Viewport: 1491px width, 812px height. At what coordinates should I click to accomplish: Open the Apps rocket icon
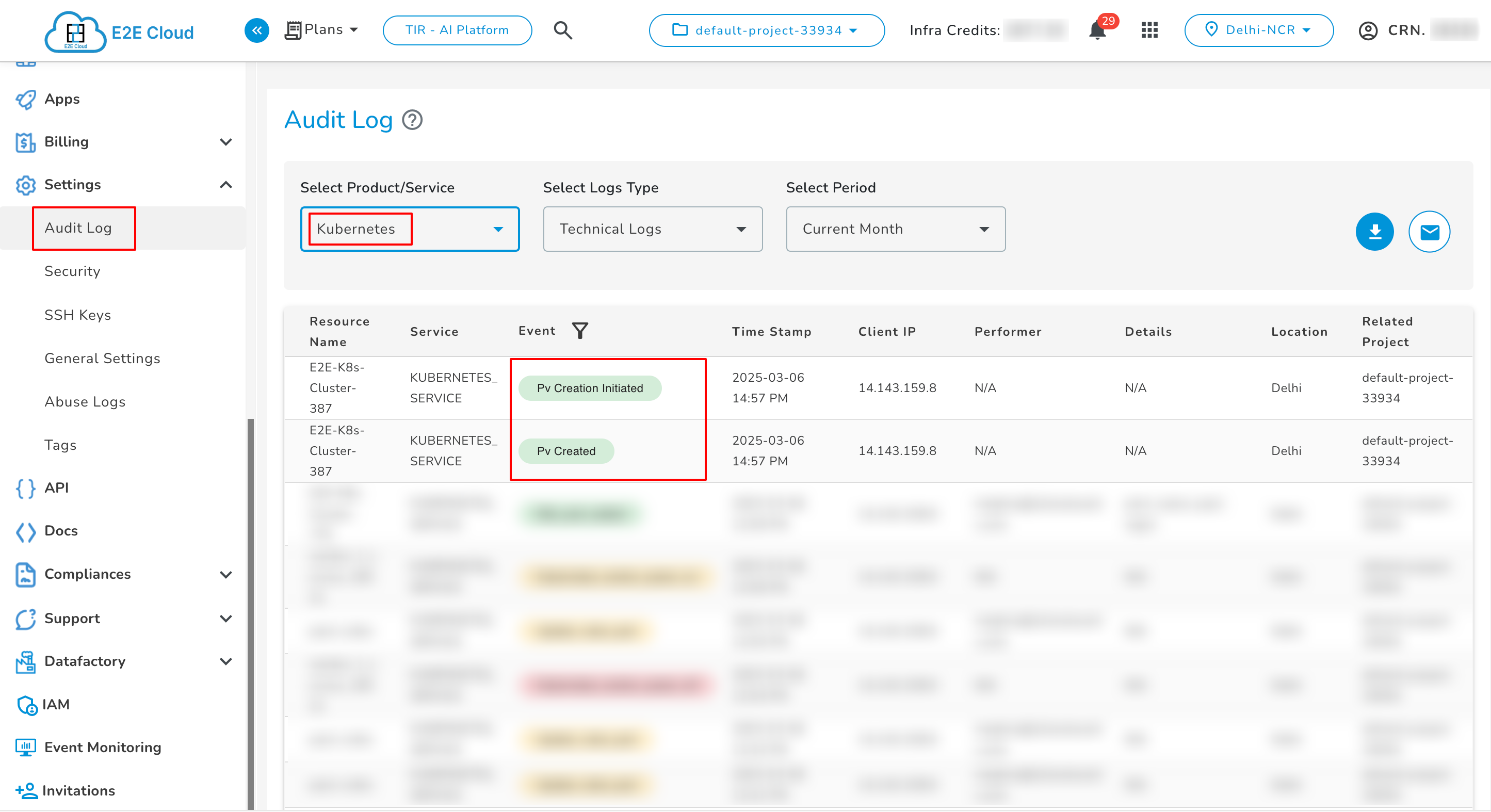point(25,99)
